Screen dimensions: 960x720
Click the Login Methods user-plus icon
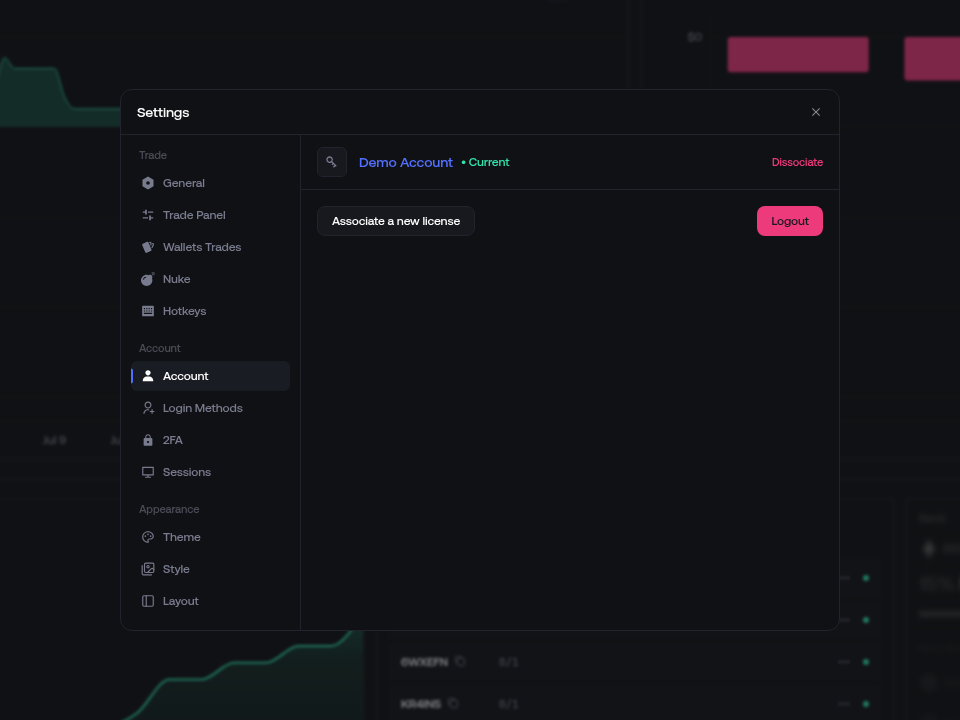coord(148,408)
